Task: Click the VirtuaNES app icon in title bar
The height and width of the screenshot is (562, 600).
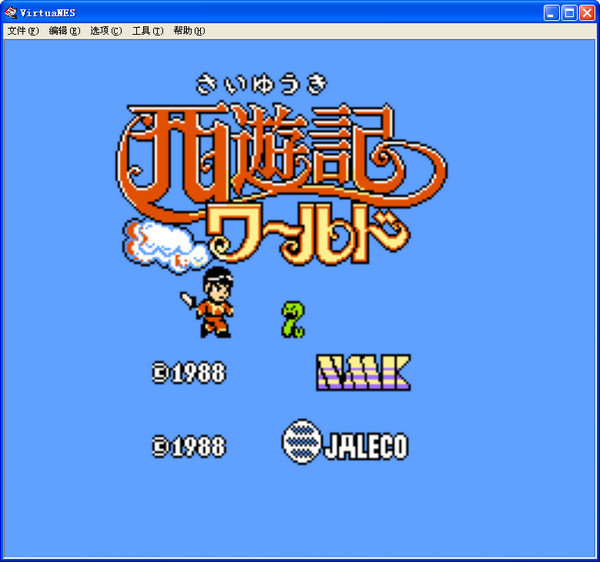Action: click(10, 13)
